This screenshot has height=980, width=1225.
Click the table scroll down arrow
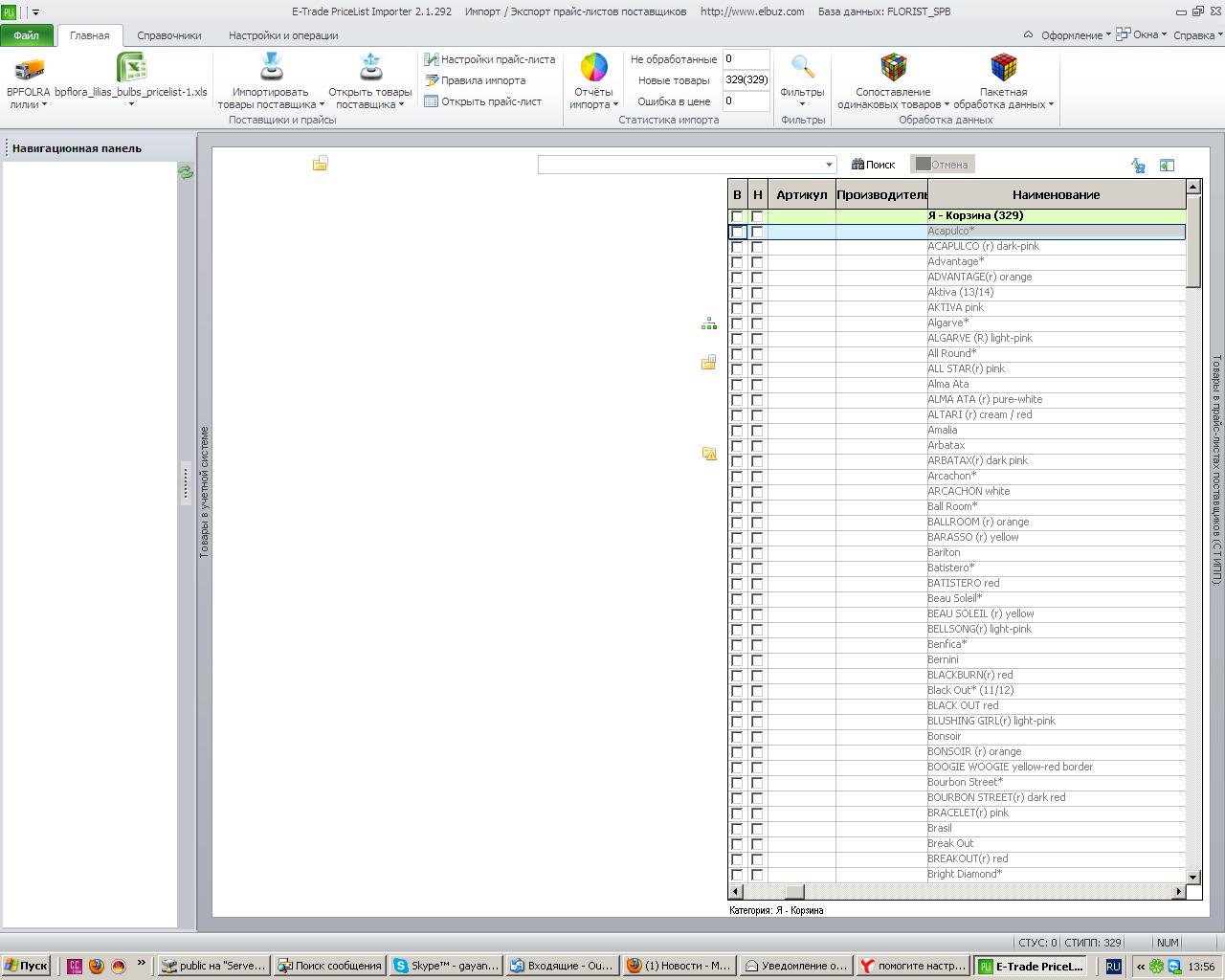1192,876
